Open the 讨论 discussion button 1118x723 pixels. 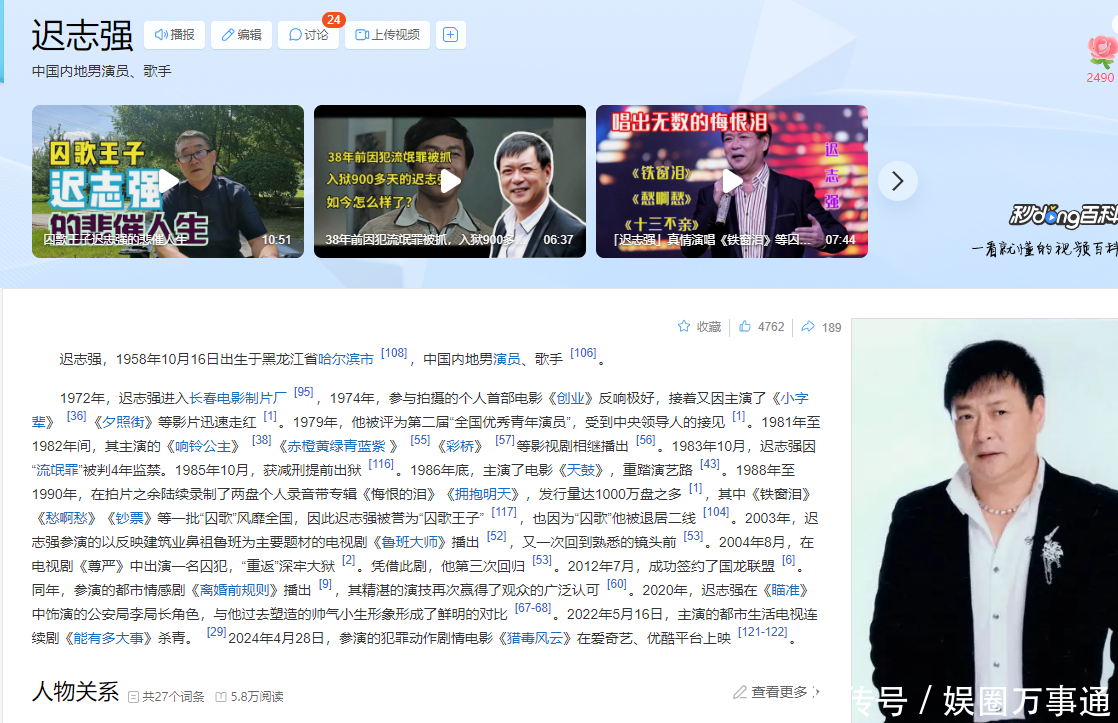(308, 35)
